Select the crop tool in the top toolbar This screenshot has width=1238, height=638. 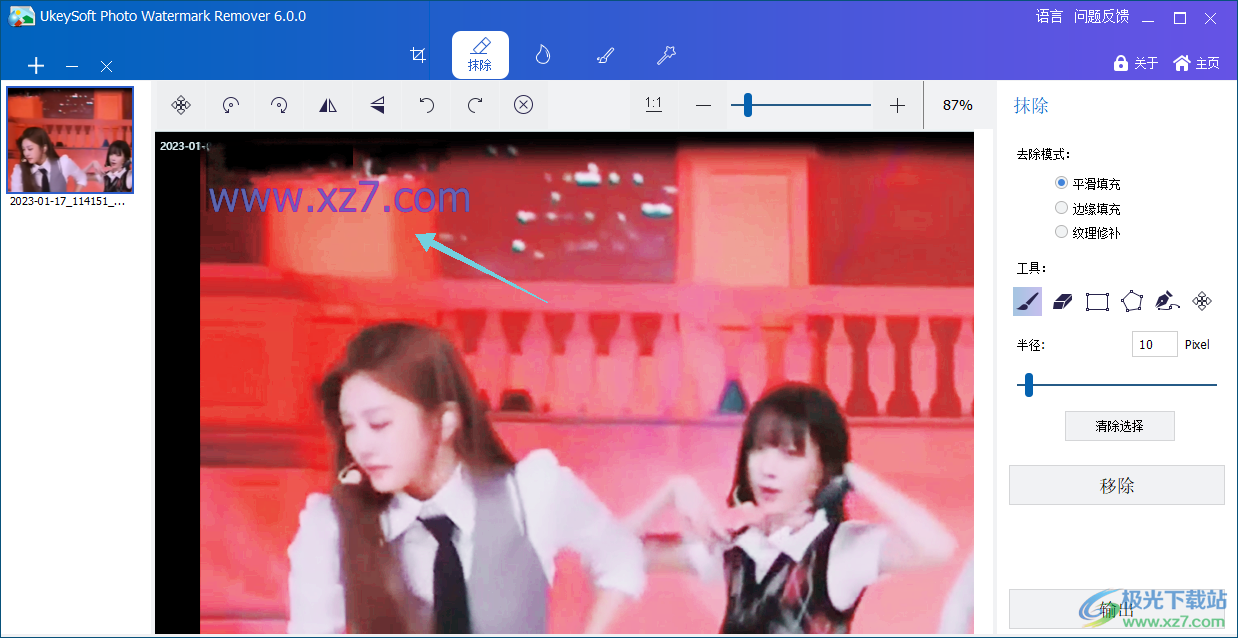tap(418, 55)
